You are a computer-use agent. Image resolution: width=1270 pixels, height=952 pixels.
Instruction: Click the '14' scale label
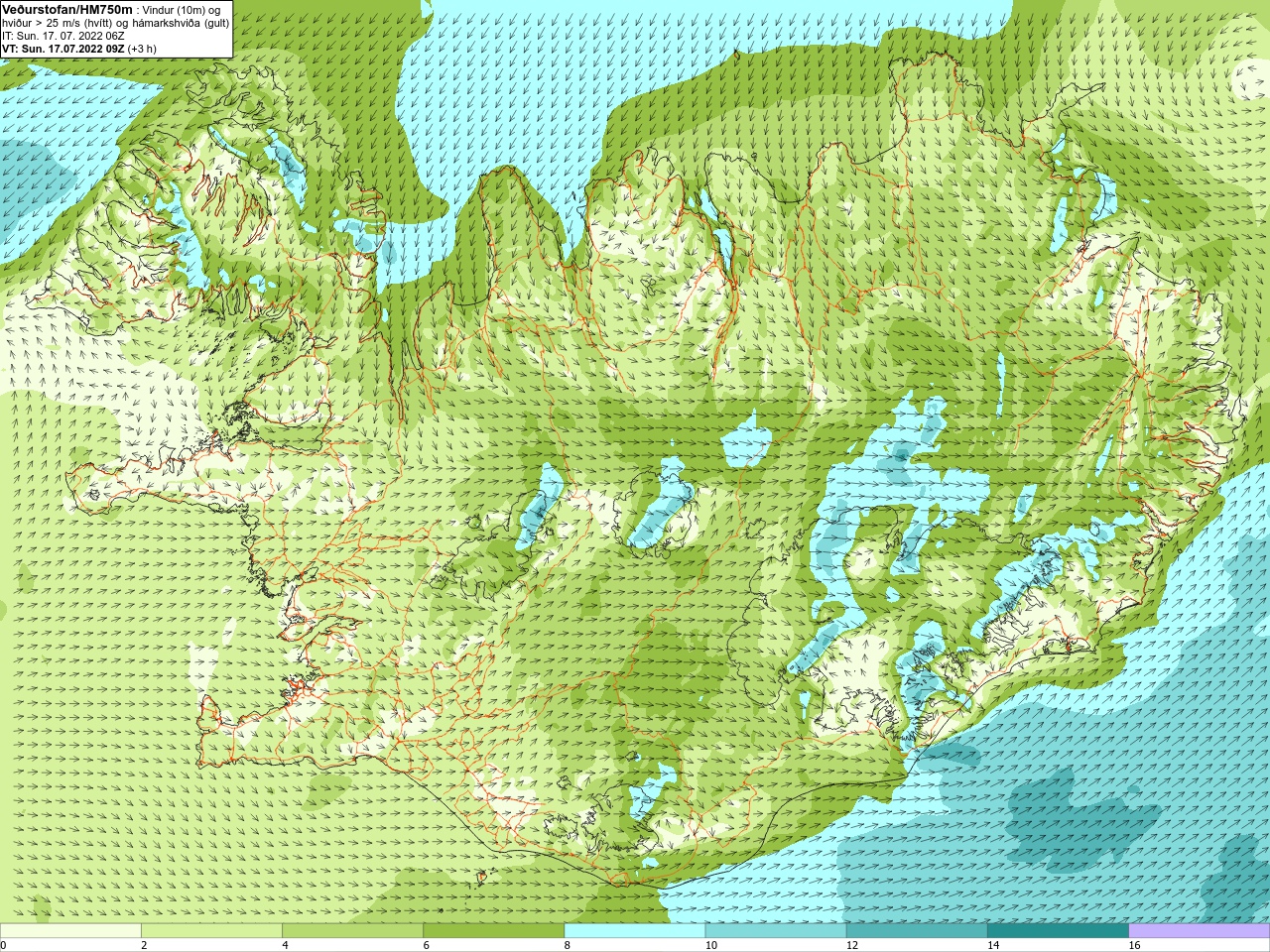993,945
